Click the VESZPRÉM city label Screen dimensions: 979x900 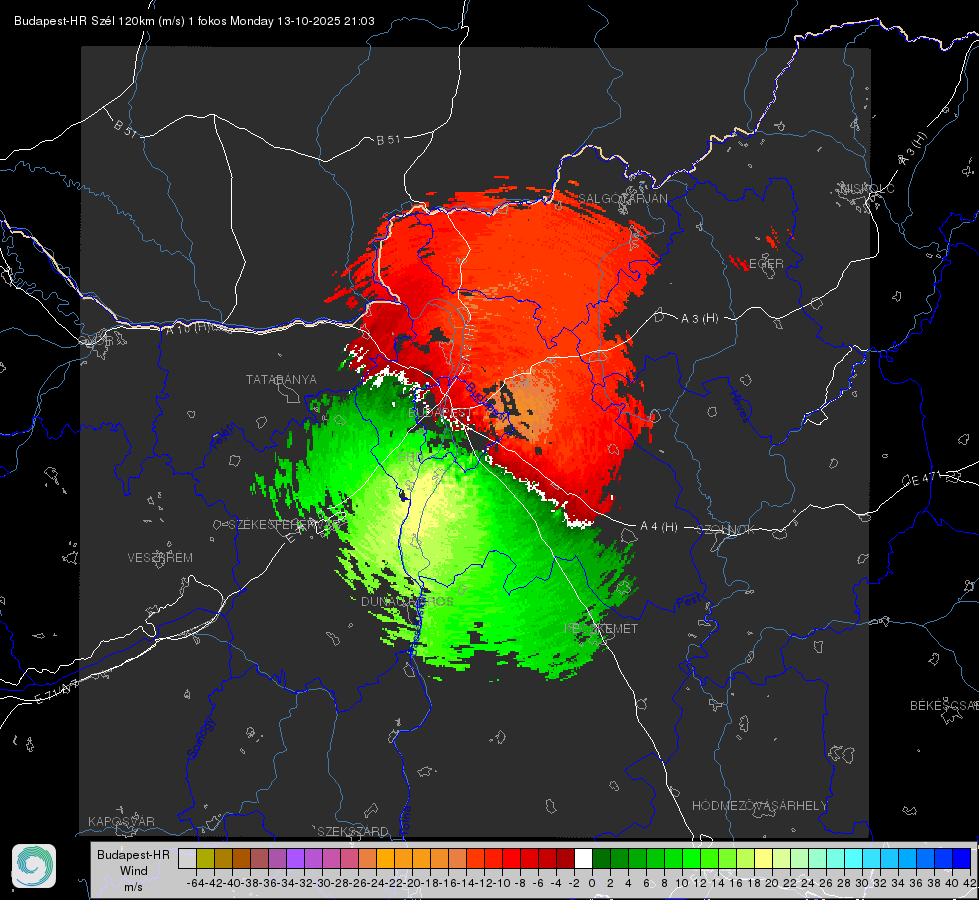click(160, 557)
